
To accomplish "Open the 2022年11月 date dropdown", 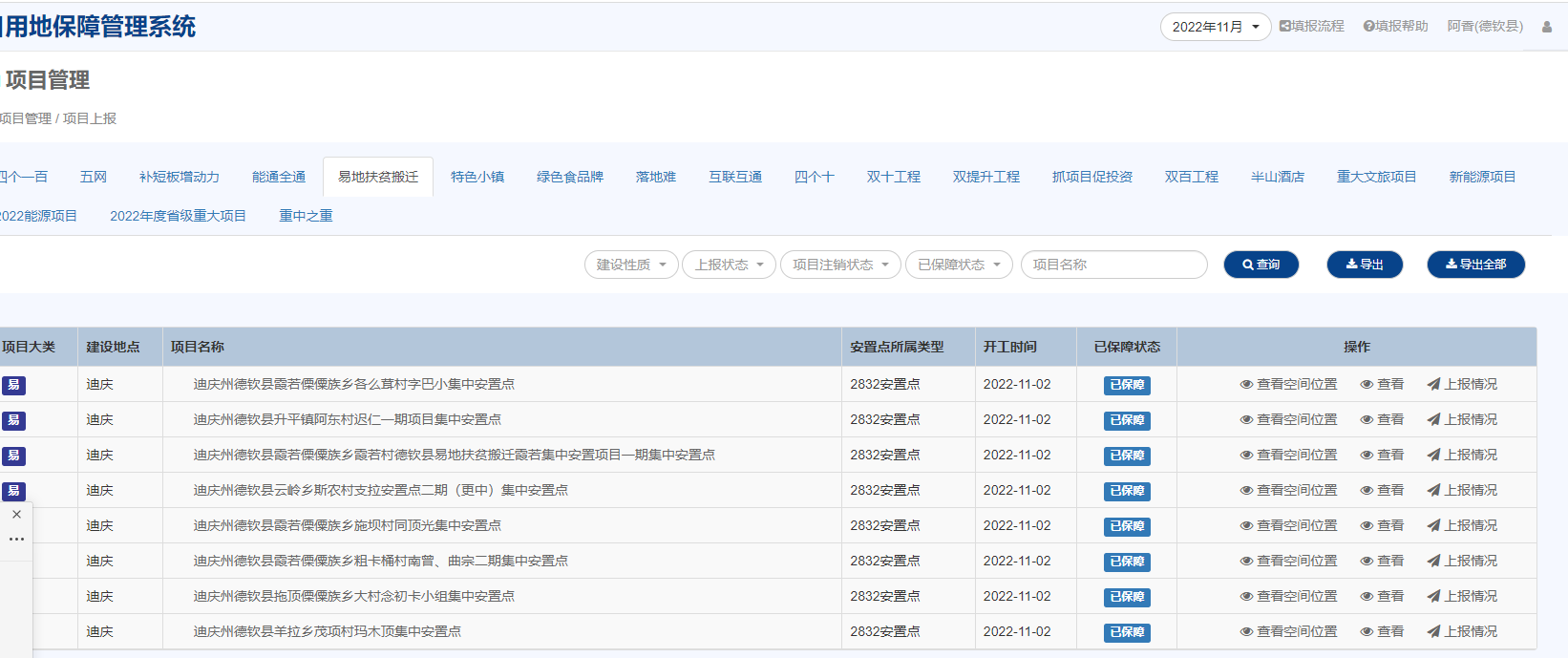I will (x=1215, y=27).
